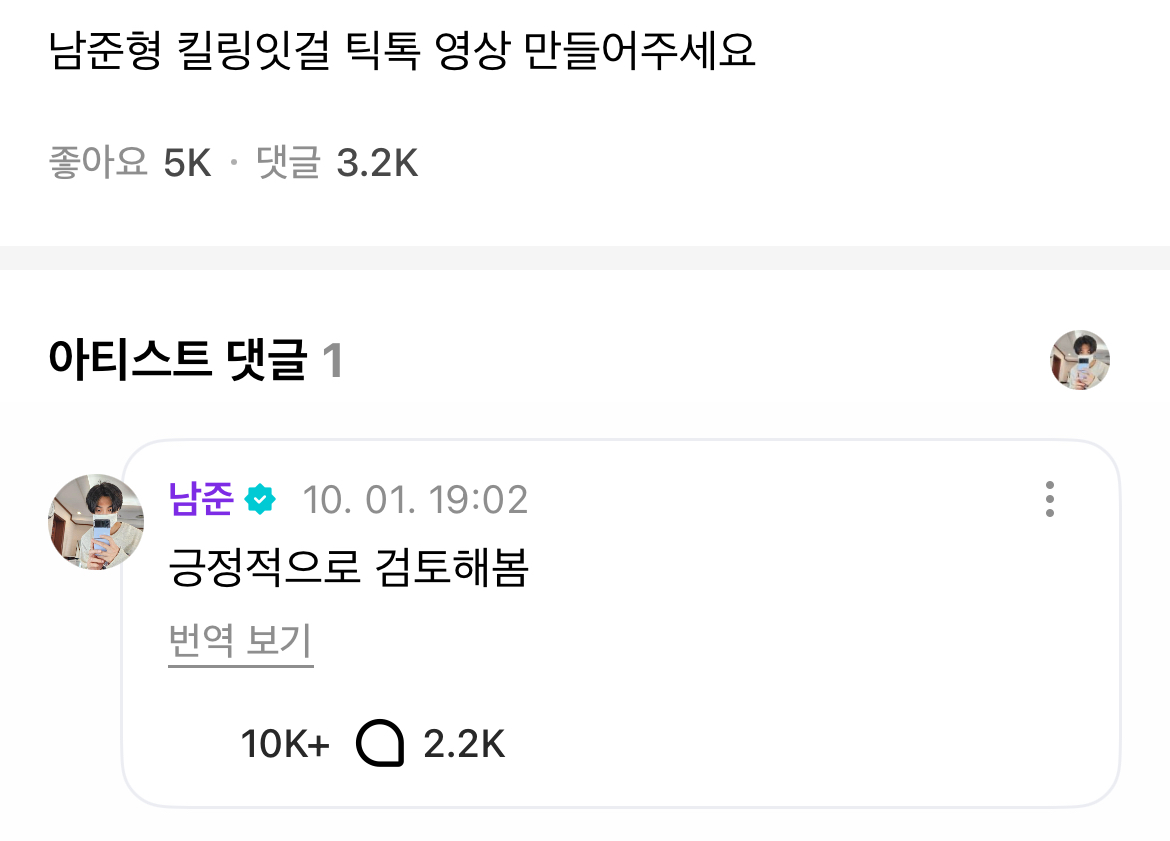Open 남준's username link
This screenshot has width=1170, height=841.
tap(201, 499)
